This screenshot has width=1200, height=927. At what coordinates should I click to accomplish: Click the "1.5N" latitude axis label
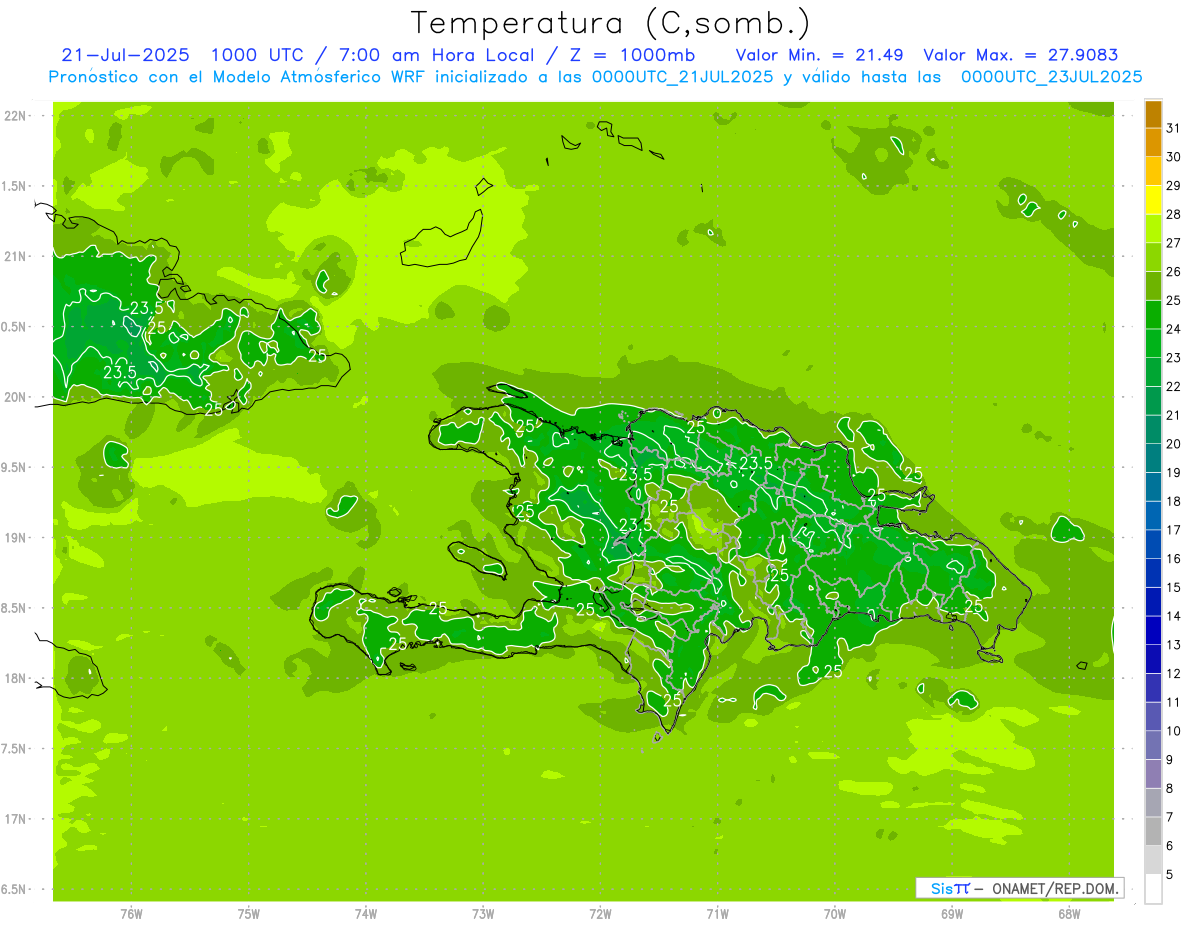pos(15,186)
